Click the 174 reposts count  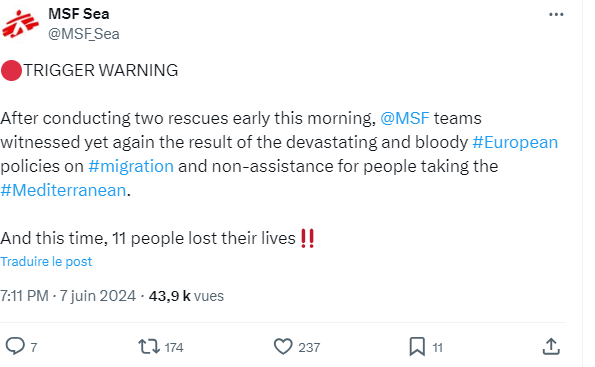tap(174, 348)
